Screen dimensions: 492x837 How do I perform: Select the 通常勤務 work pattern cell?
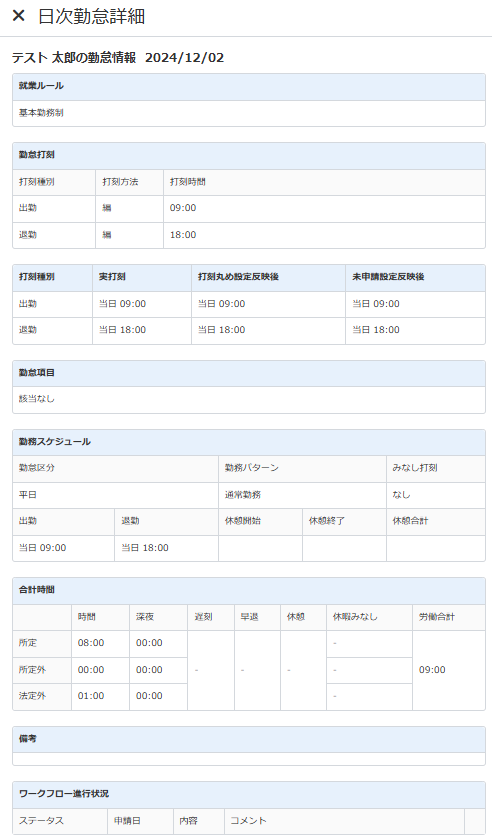[243, 495]
